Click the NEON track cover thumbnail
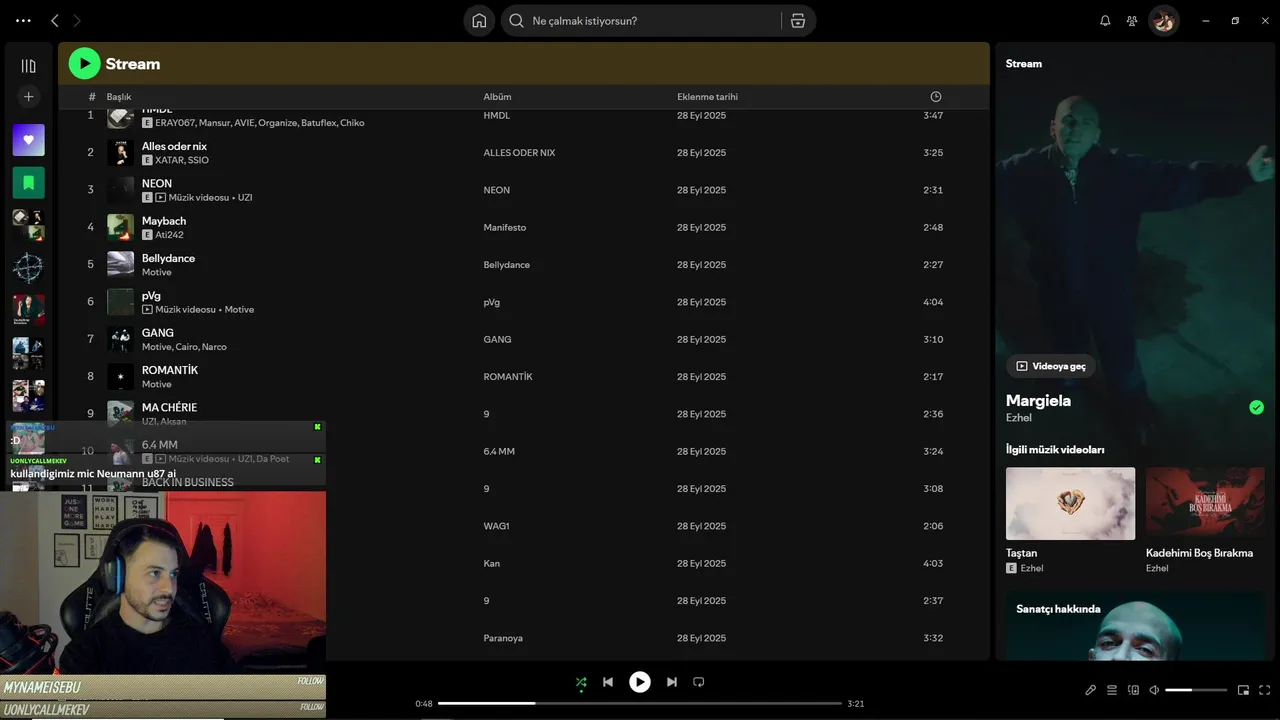This screenshot has width=1280, height=720. coord(121,190)
